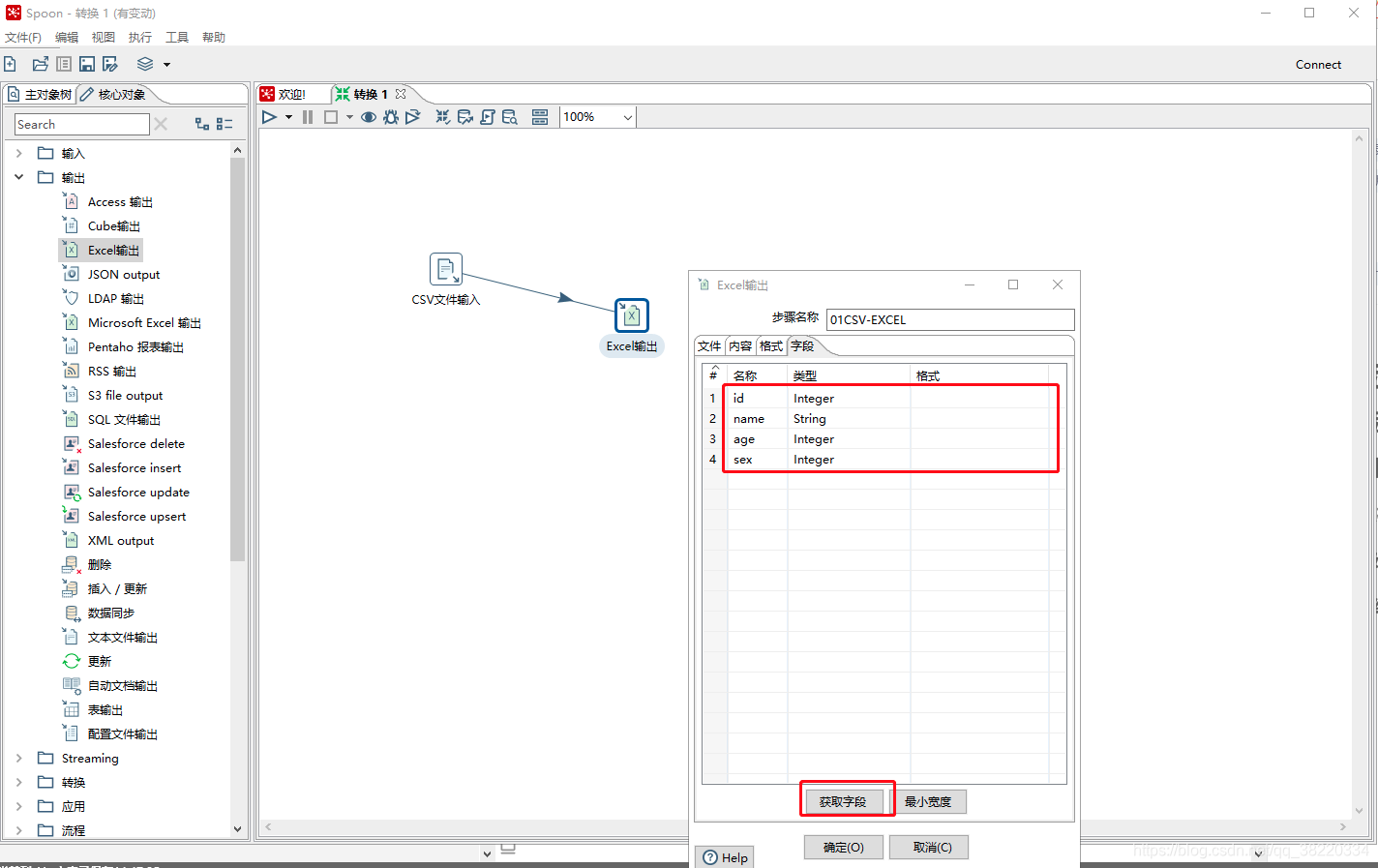
Task: Click the Verify transformation icon
Action: [x=442, y=117]
